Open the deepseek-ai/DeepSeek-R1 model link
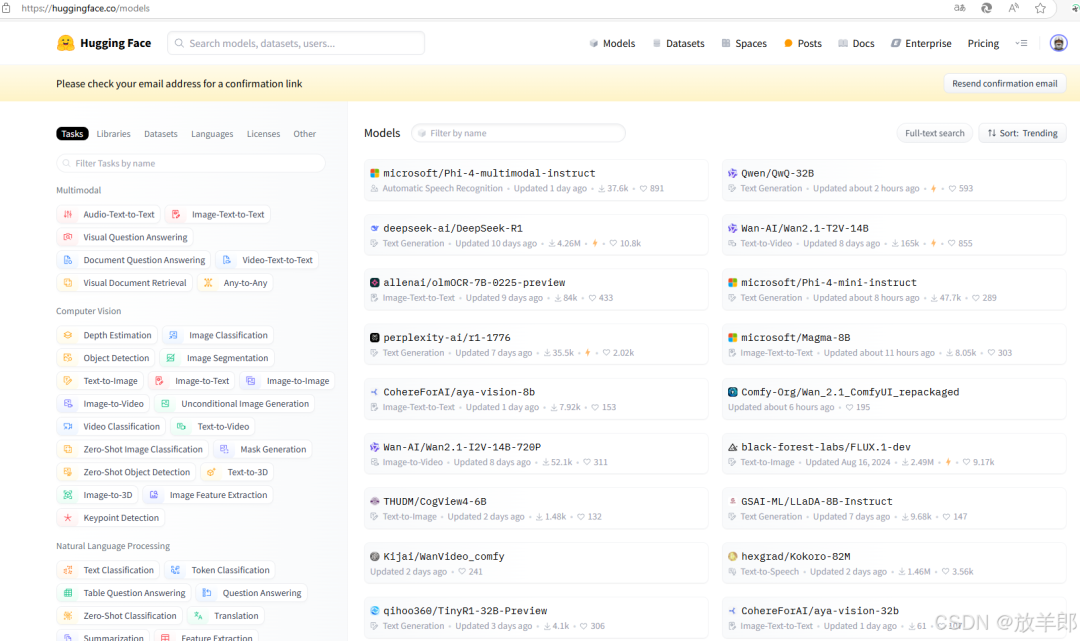Image resolution: width=1080 pixels, height=641 pixels. (x=453, y=228)
